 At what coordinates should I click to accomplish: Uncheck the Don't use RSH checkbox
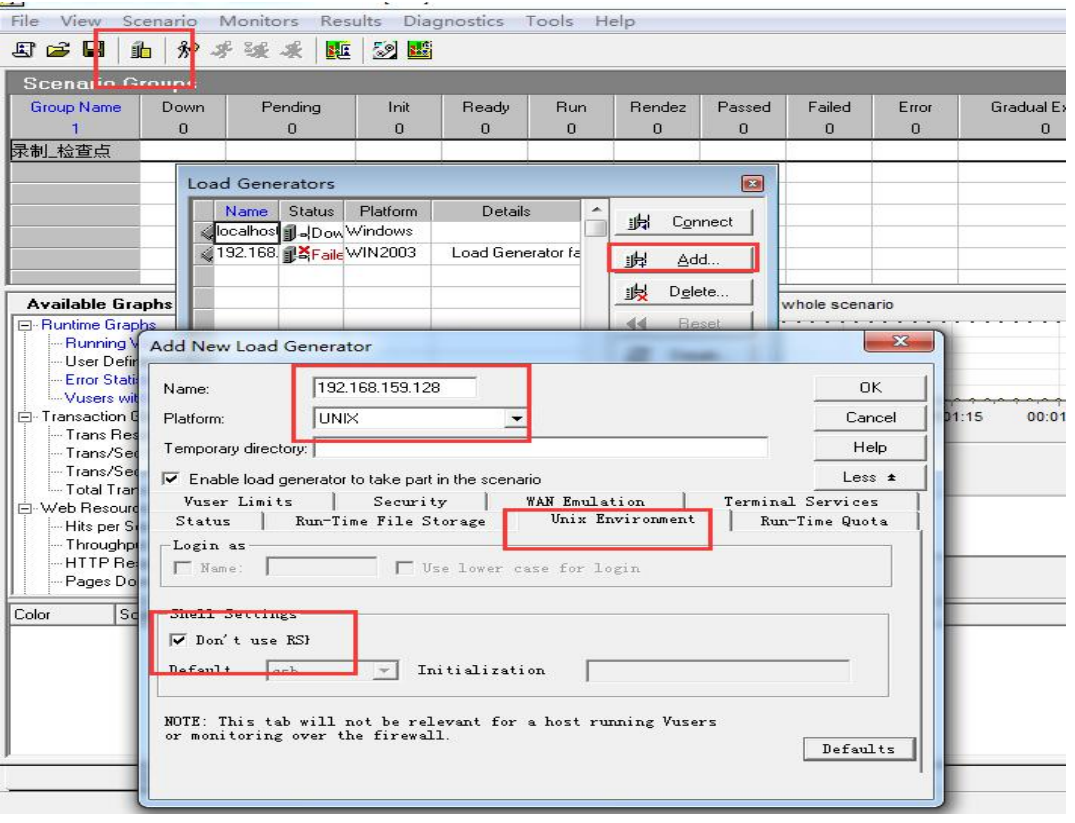point(179,640)
